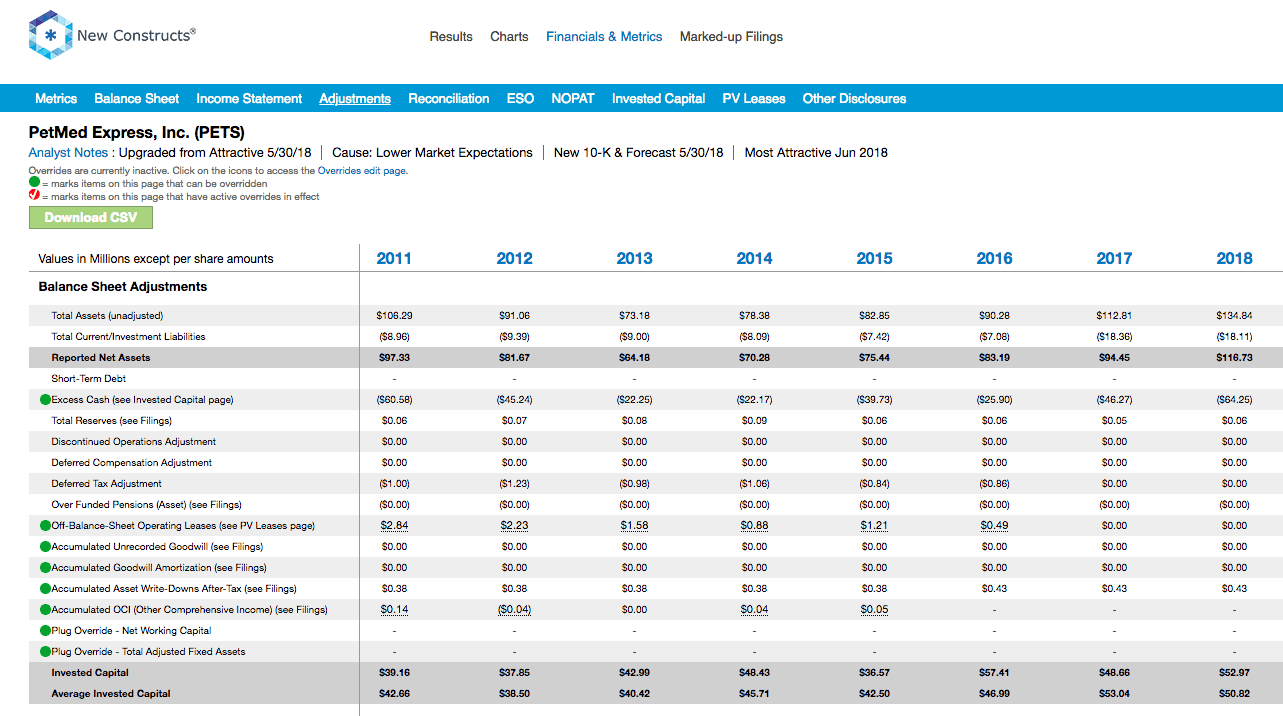Select the Adjustments tab

click(x=355, y=98)
